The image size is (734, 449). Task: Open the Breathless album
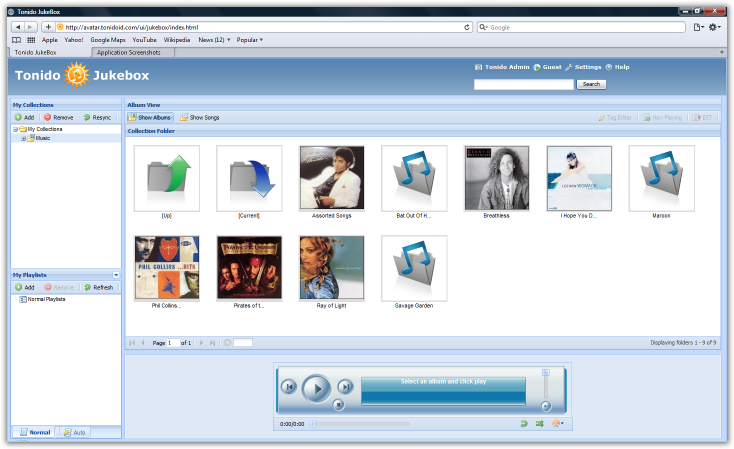point(497,178)
